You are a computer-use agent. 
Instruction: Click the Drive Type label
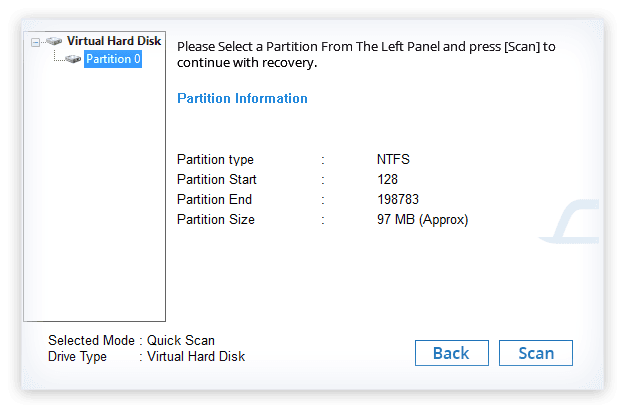tap(77, 356)
